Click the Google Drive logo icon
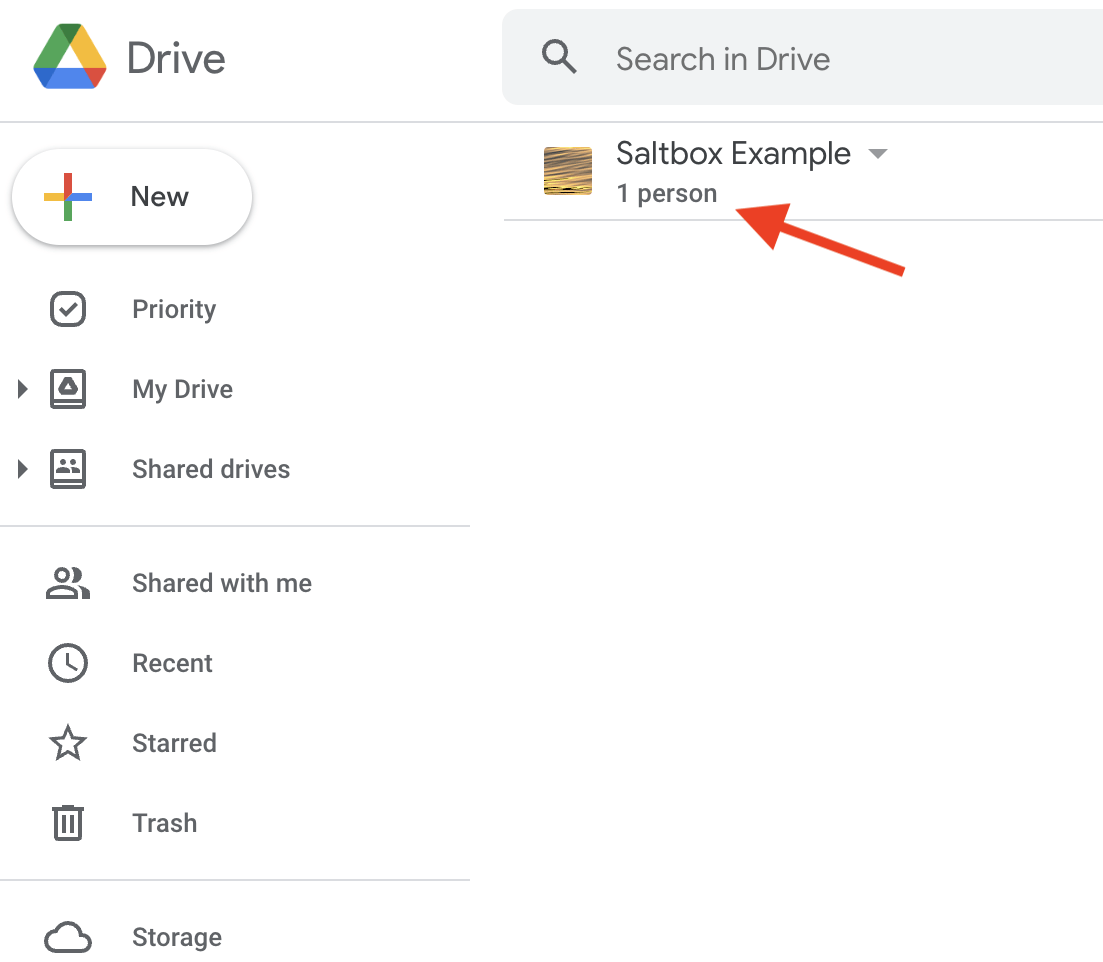This screenshot has width=1103, height=962. [70, 58]
